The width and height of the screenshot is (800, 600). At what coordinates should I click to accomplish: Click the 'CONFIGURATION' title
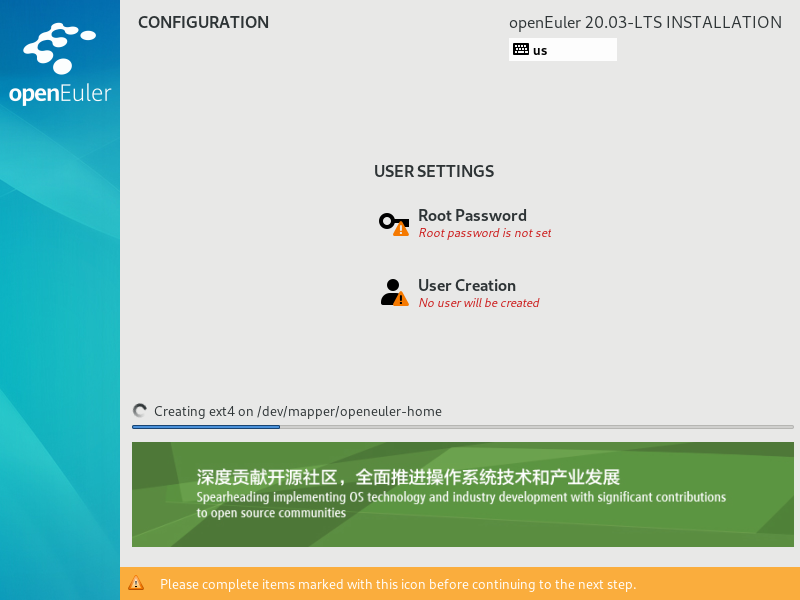(x=203, y=22)
